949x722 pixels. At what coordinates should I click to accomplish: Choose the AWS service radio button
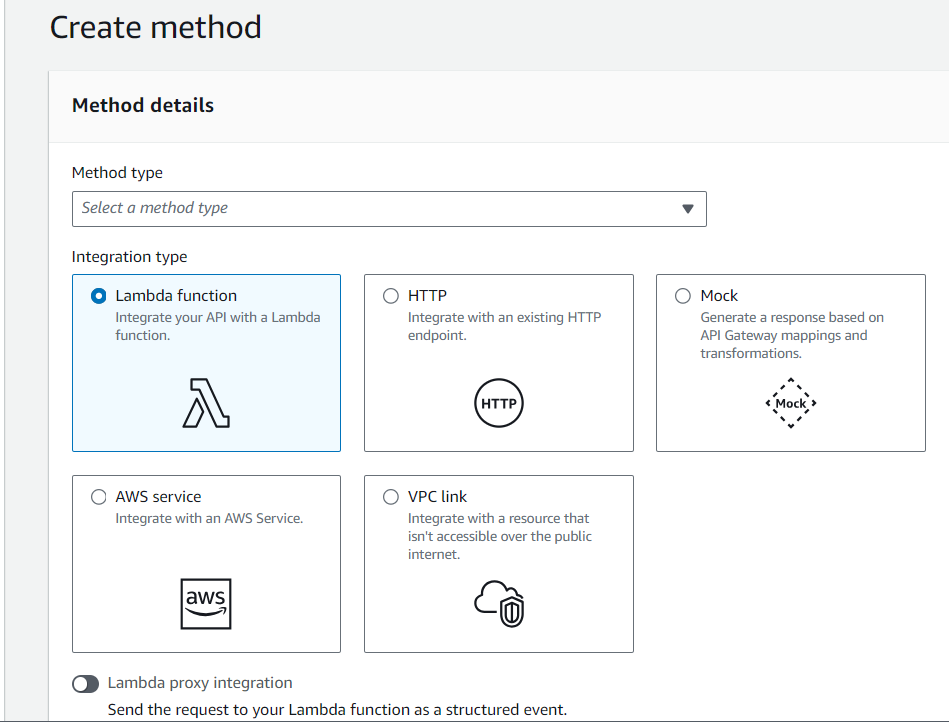click(99, 497)
